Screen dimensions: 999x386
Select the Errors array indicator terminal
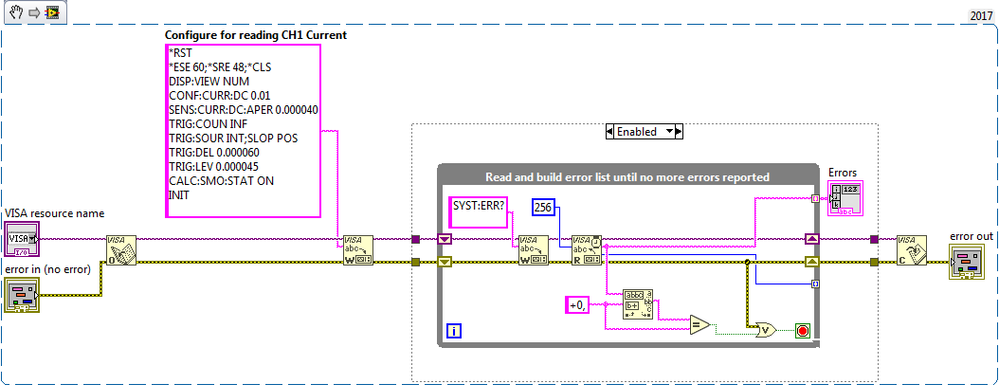[845, 198]
